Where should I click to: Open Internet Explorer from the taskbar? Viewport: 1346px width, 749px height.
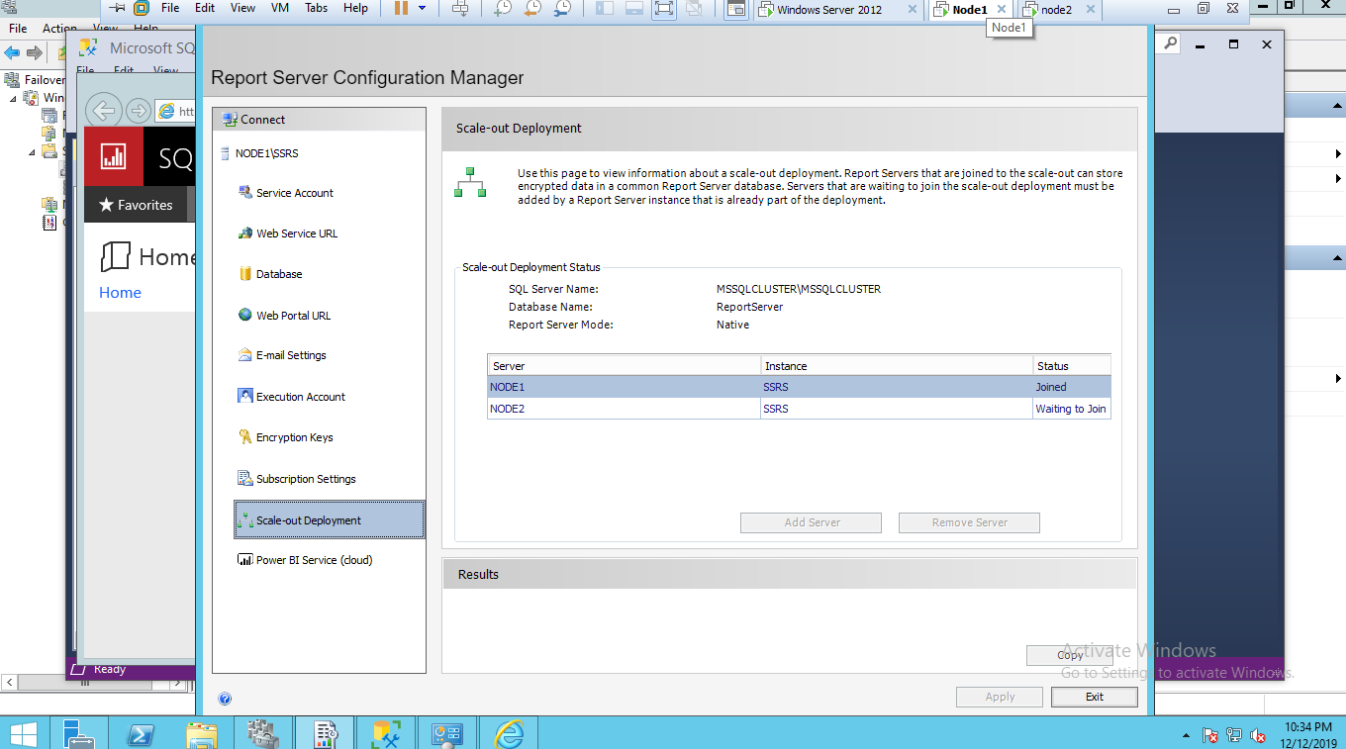508,734
